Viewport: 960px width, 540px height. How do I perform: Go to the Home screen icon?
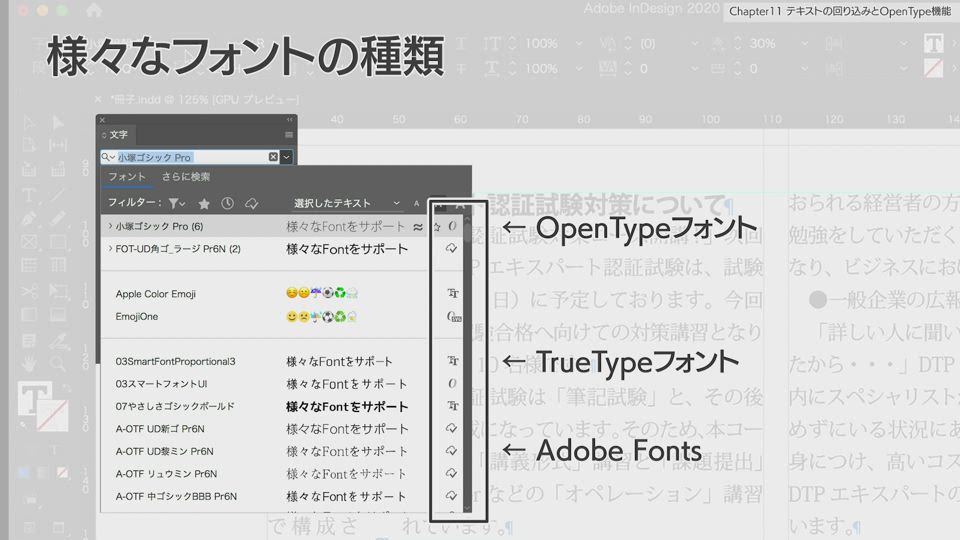coord(94,10)
